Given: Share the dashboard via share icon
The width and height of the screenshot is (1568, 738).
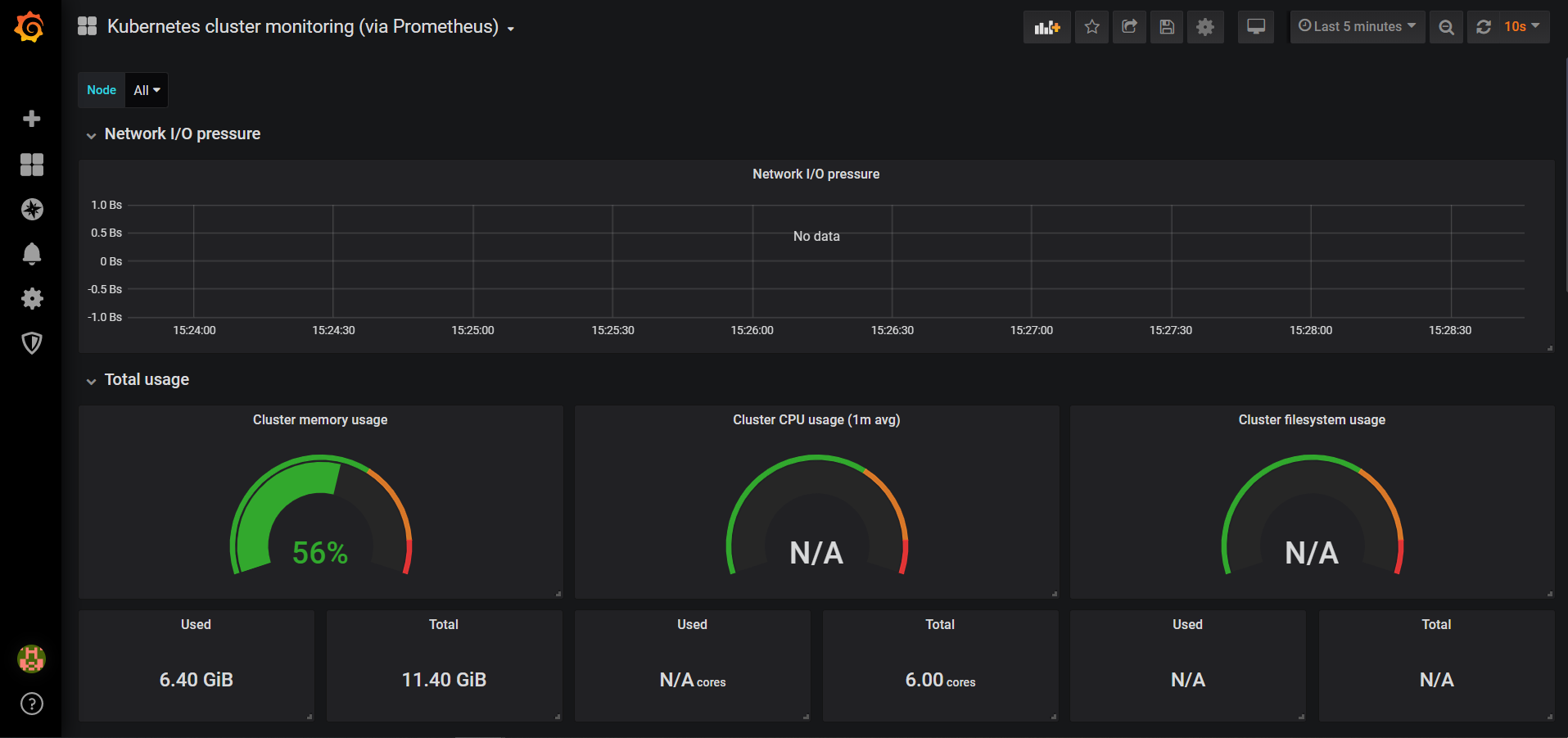Looking at the screenshot, I should click(x=1129, y=27).
